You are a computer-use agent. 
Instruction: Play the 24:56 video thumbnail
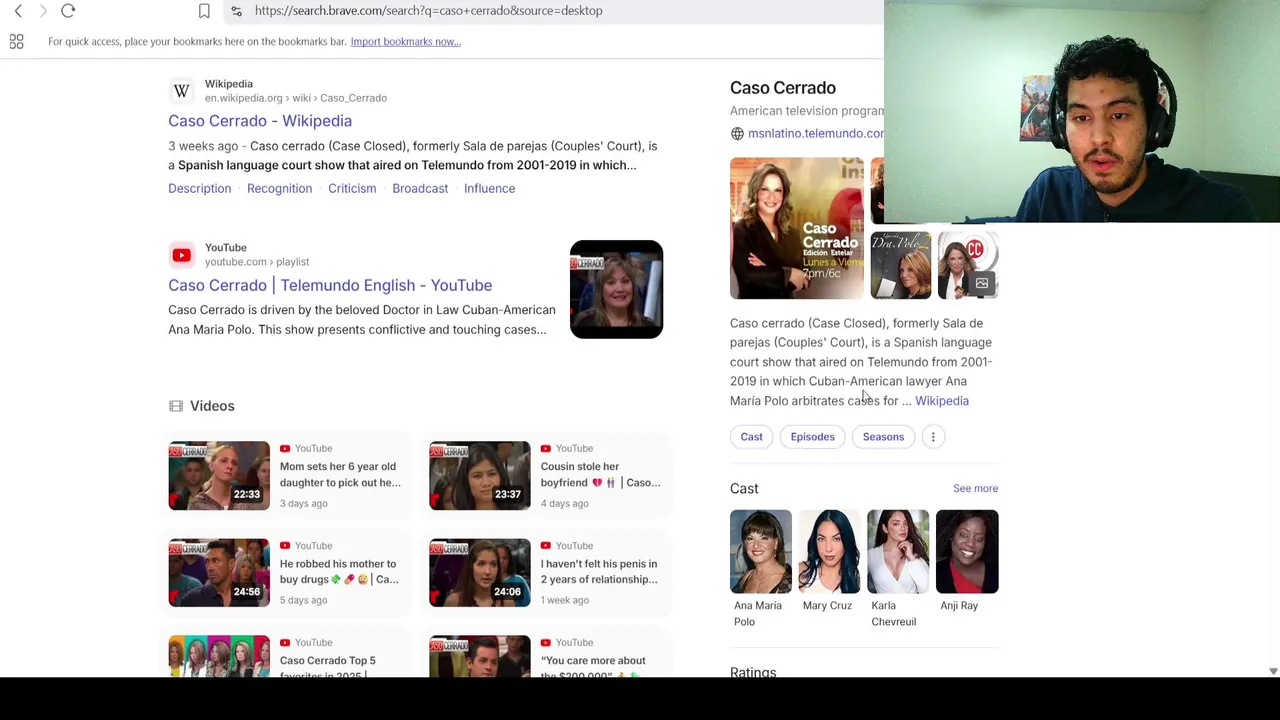(x=219, y=573)
